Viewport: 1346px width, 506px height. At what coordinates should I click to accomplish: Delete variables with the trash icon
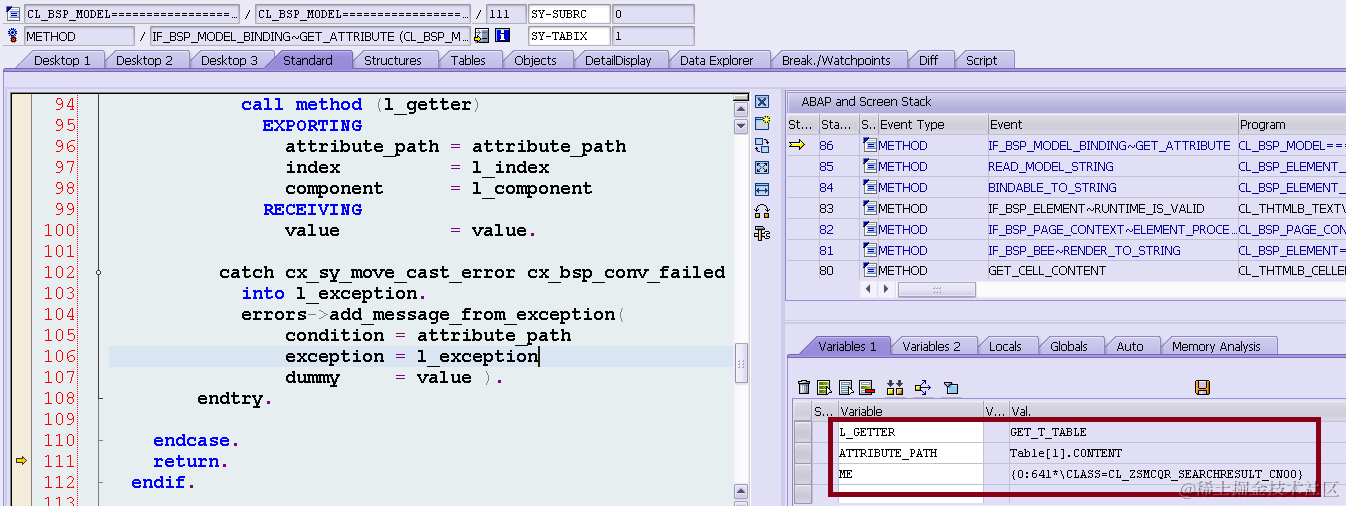tap(804, 387)
